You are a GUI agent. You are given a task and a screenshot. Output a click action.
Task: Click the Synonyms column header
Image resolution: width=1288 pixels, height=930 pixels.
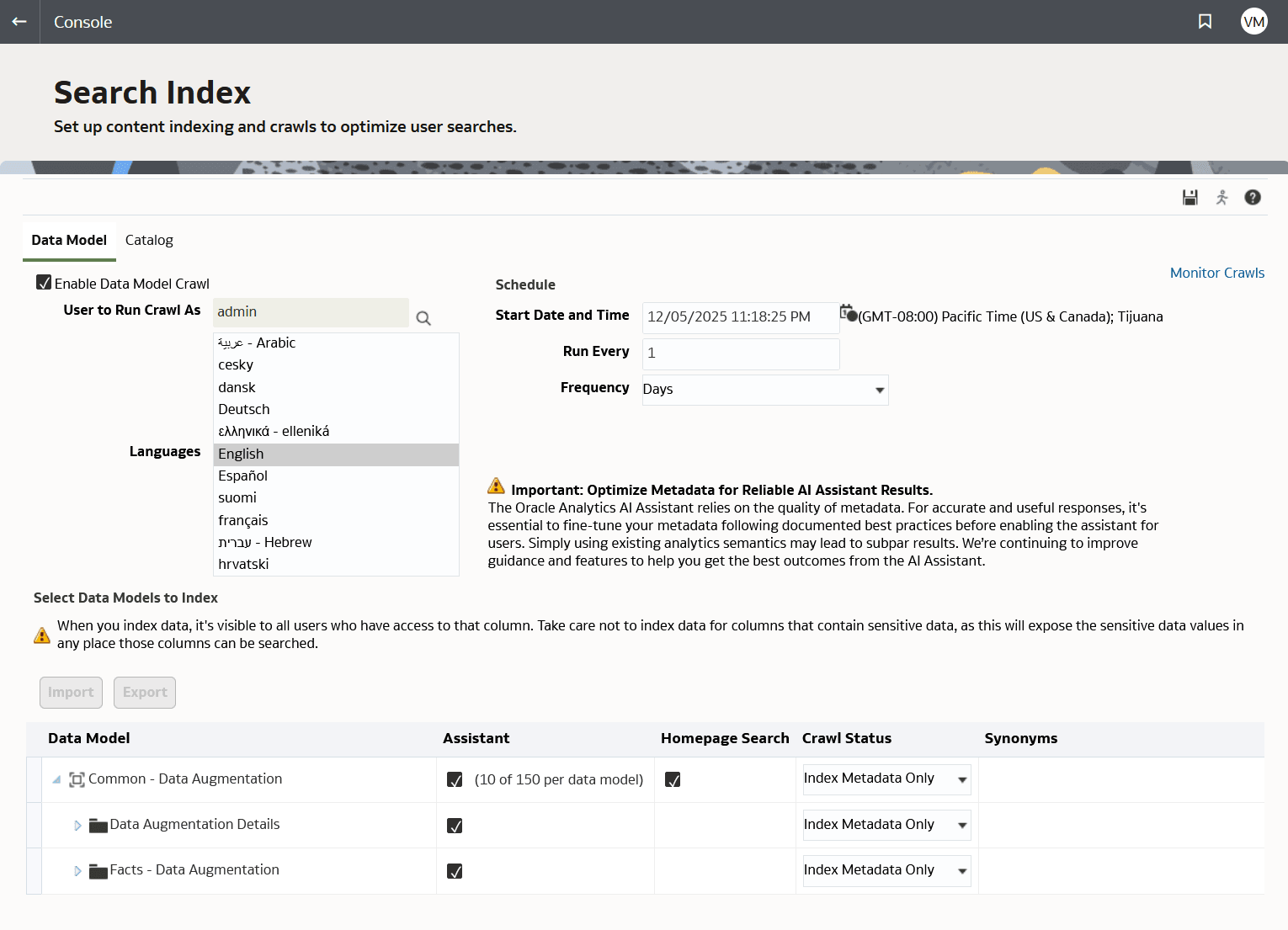click(1021, 739)
